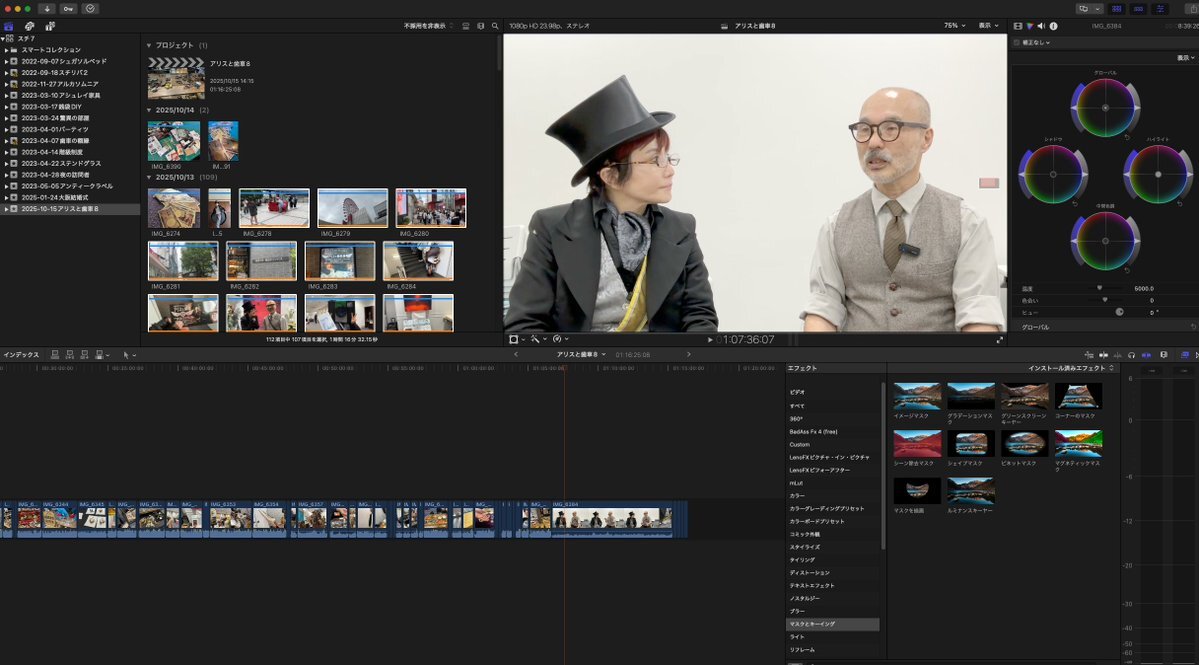Toggle the 補正なし color correction checkbox
Screen dimensions: 1199x665
tap(1017, 43)
